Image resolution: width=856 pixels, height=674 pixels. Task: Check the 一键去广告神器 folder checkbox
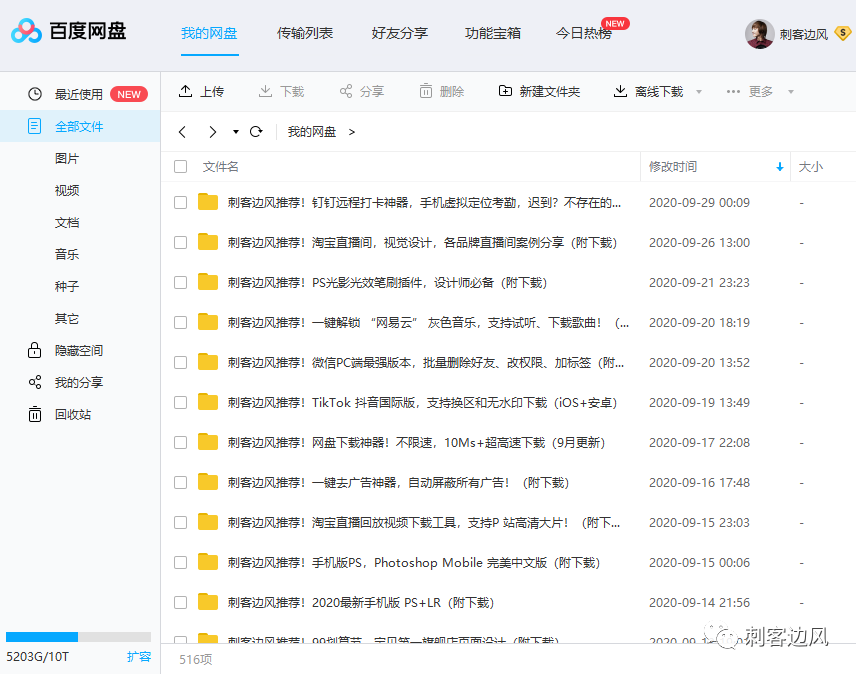(x=181, y=482)
